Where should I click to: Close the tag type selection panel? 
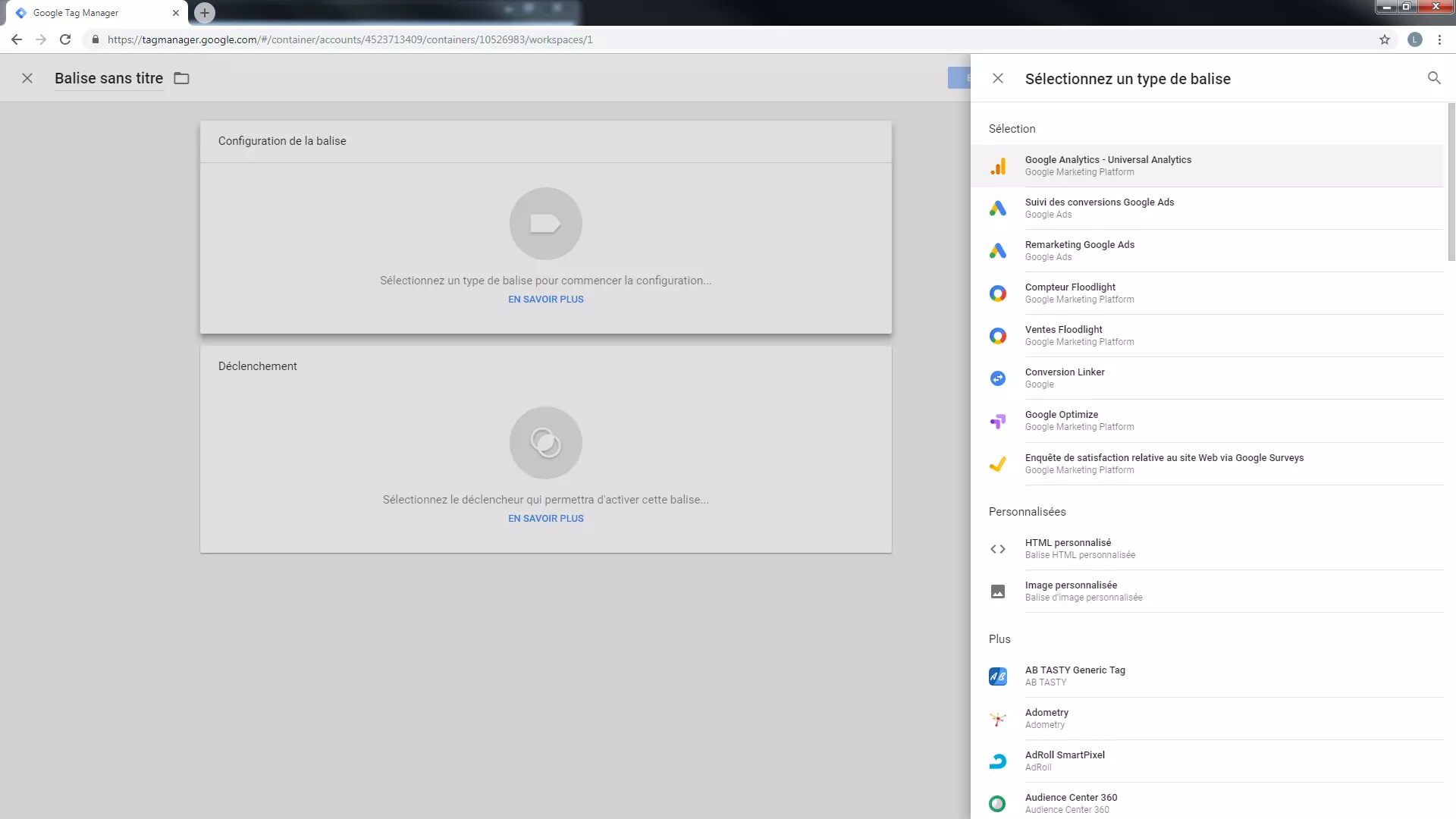998,78
